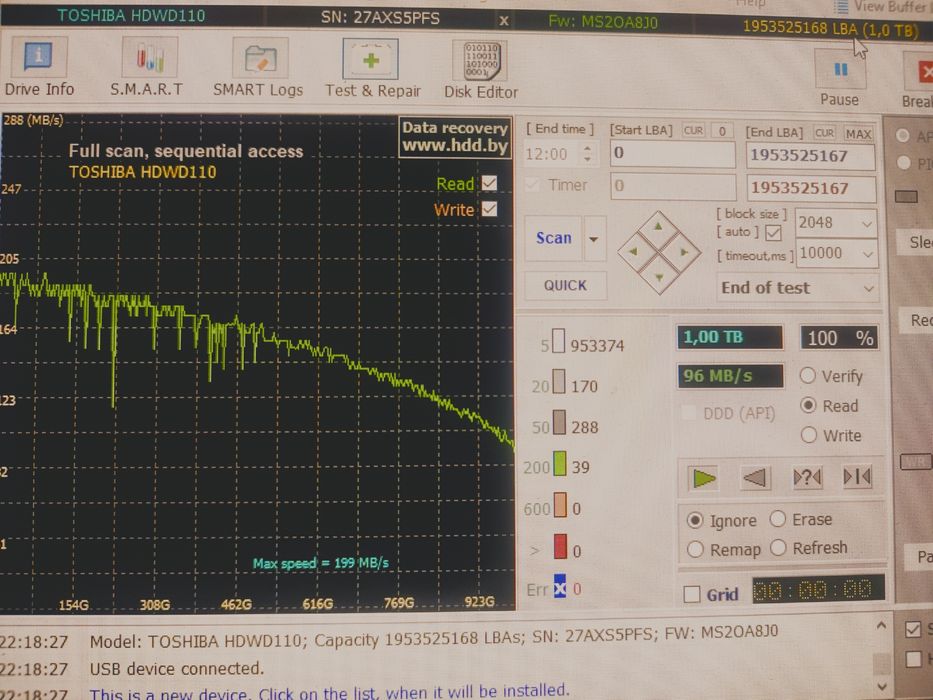Image resolution: width=933 pixels, height=700 pixels.
Task: Click the CUR button beside Start LBA
Action: coord(693,130)
